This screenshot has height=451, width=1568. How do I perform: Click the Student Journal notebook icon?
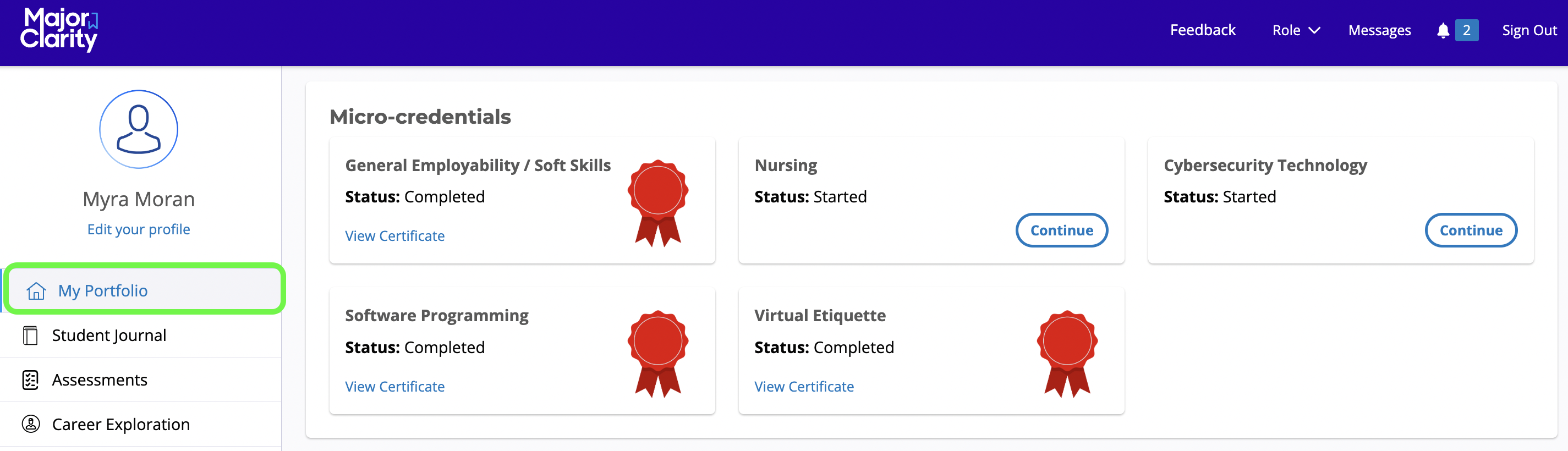[30, 335]
